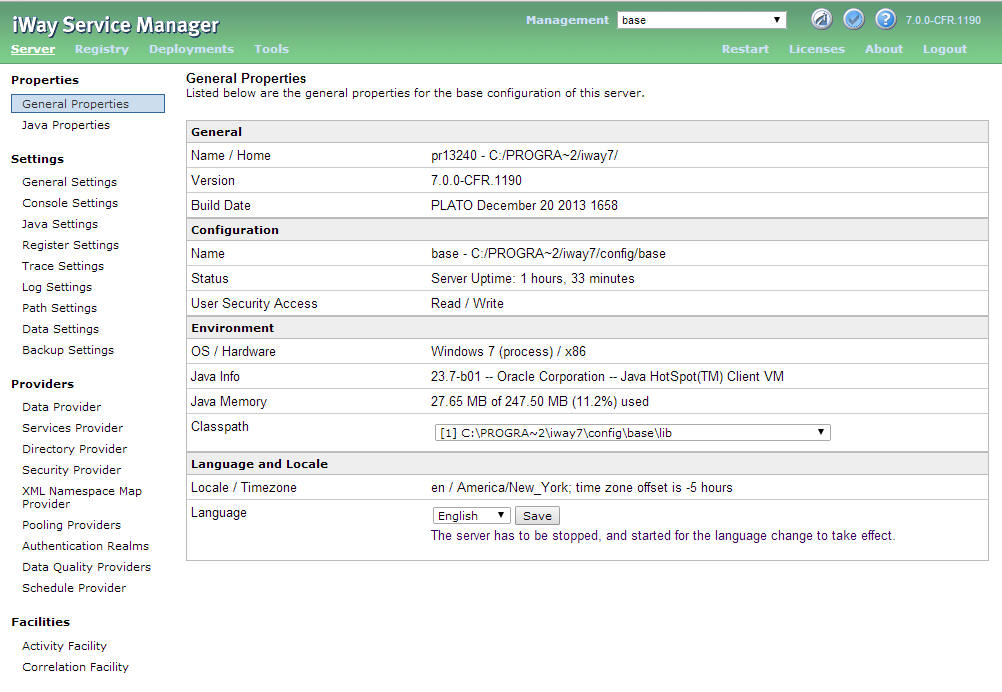The height and width of the screenshot is (692, 1002).
Task: Expand the Classpath dropdown list
Action: [x=632, y=432]
